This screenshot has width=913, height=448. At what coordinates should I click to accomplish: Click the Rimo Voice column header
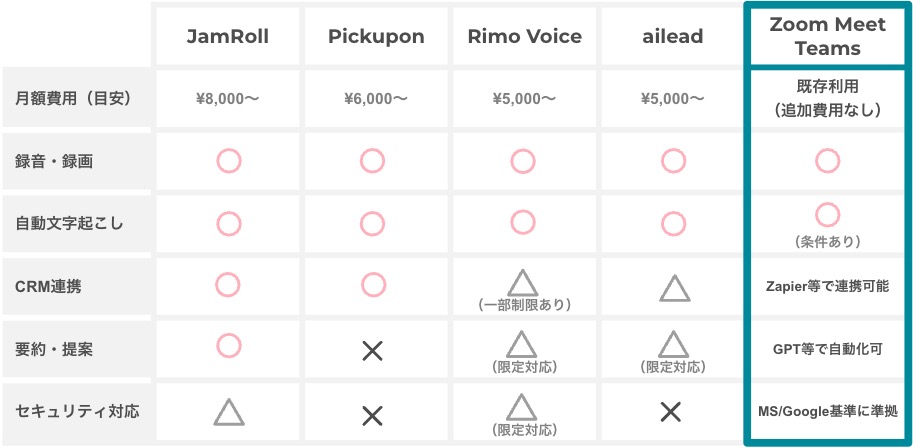point(525,36)
